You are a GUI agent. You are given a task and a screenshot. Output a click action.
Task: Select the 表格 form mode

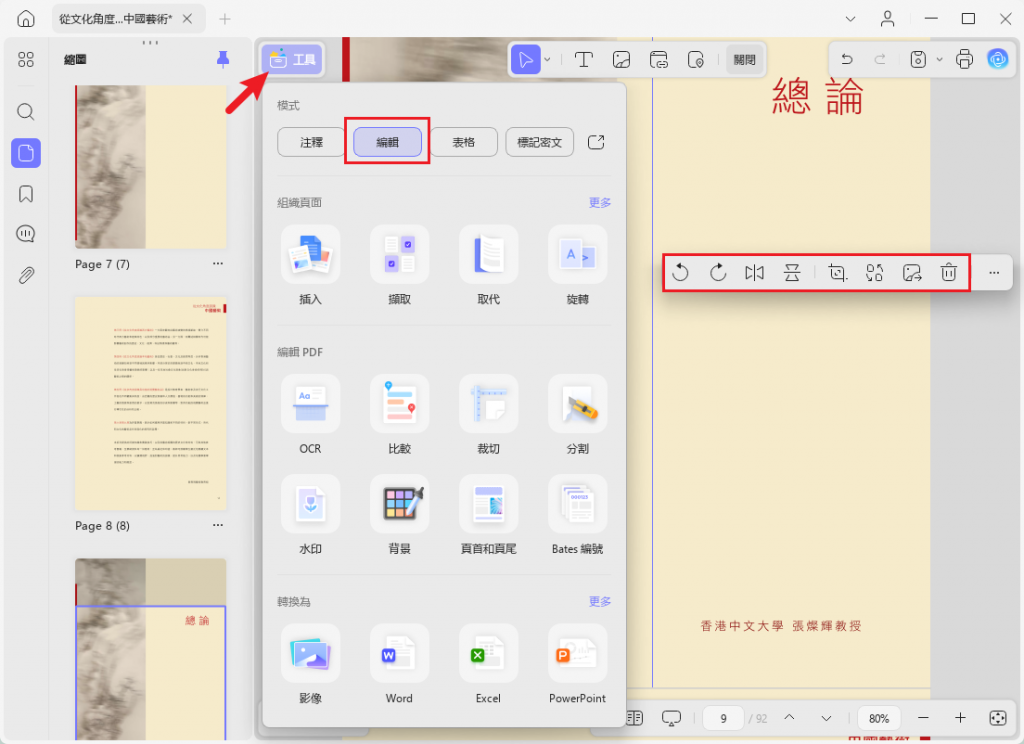(x=464, y=142)
